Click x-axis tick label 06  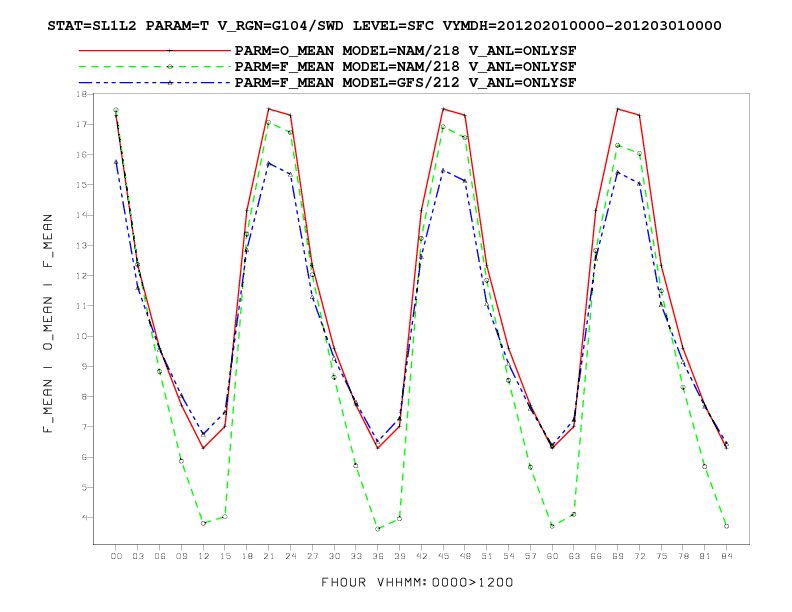click(x=160, y=556)
